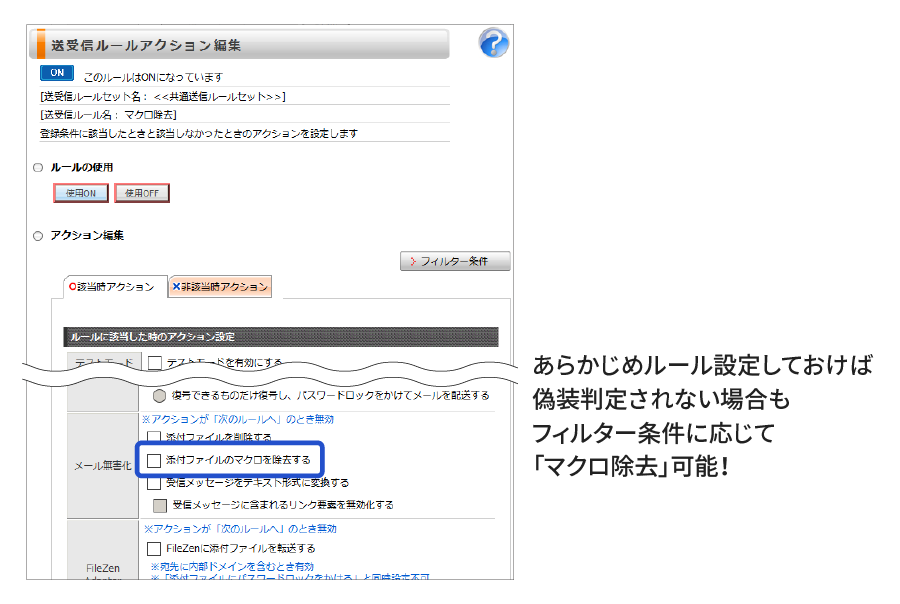Check the 添付ファイルを削除する box
This screenshot has height=604, width=900.
154,437
